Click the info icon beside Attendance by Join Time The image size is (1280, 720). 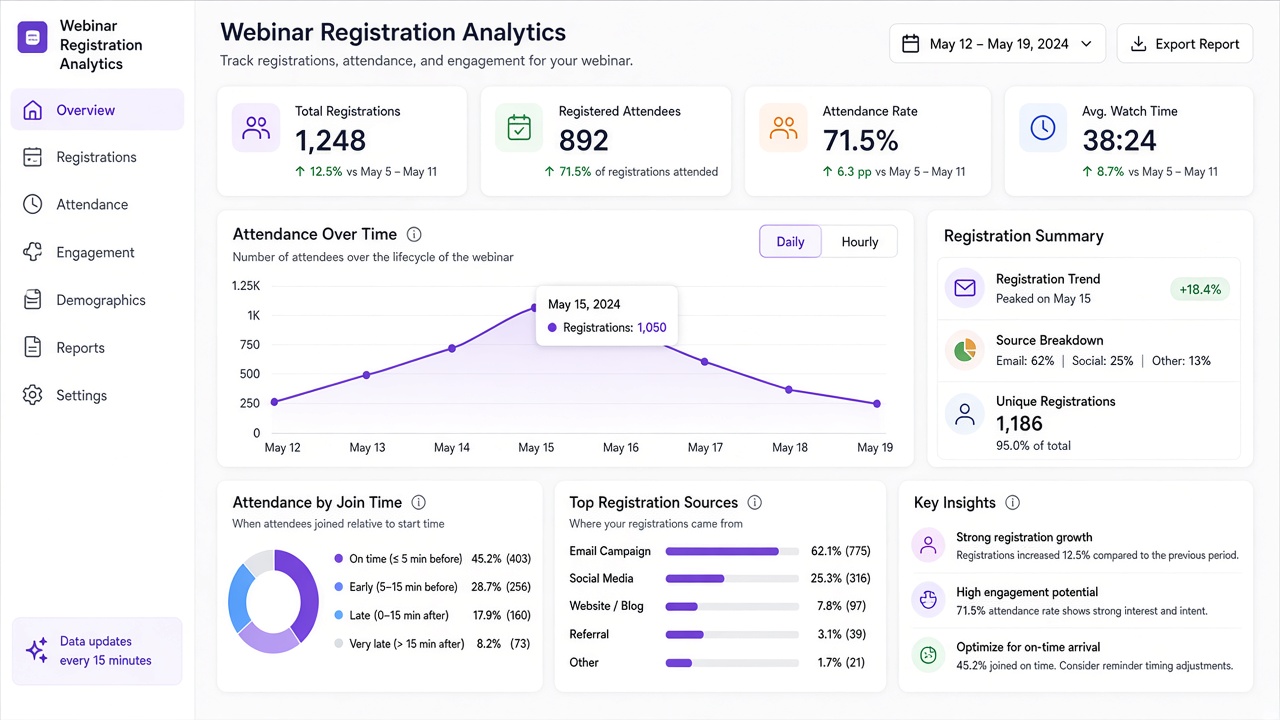coord(419,502)
